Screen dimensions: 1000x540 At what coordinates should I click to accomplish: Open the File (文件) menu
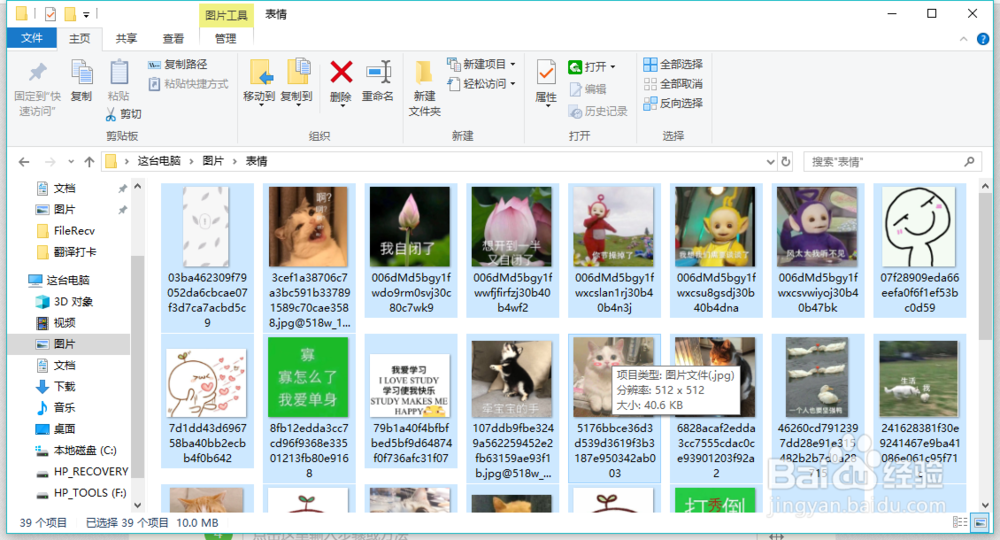[x=31, y=38]
